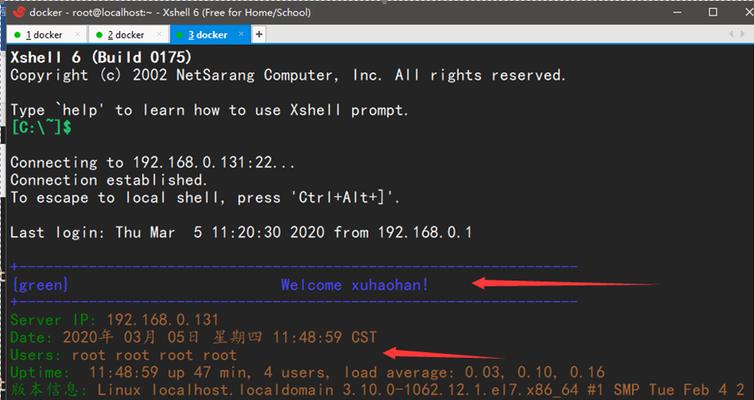Click 'Welcome xuhaohan!' banner text
The width and height of the screenshot is (754, 400).
click(x=354, y=285)
